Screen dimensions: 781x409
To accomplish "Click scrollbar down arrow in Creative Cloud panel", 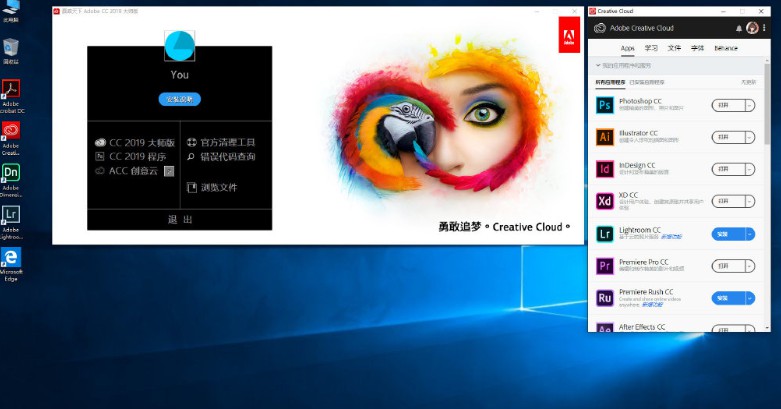I will point(768,328).
